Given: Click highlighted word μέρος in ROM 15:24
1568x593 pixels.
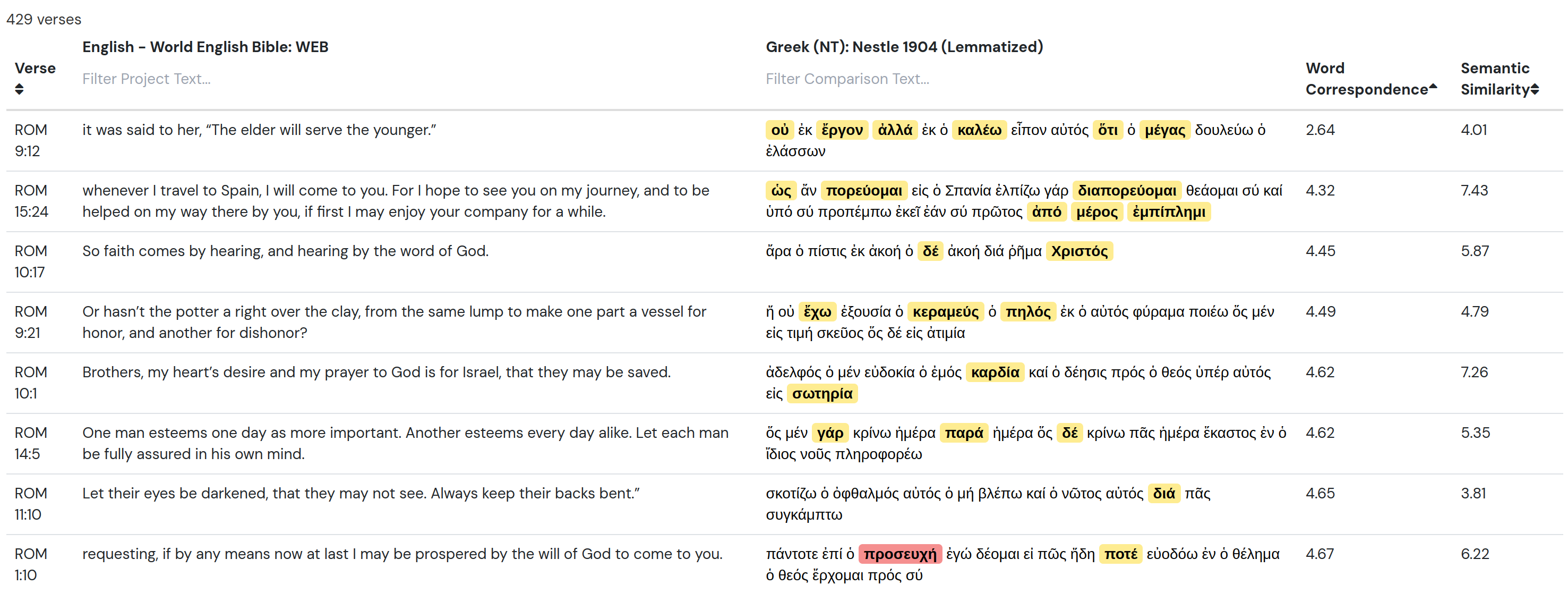Looking at the screenshot, I should [x=1097, y=213].
